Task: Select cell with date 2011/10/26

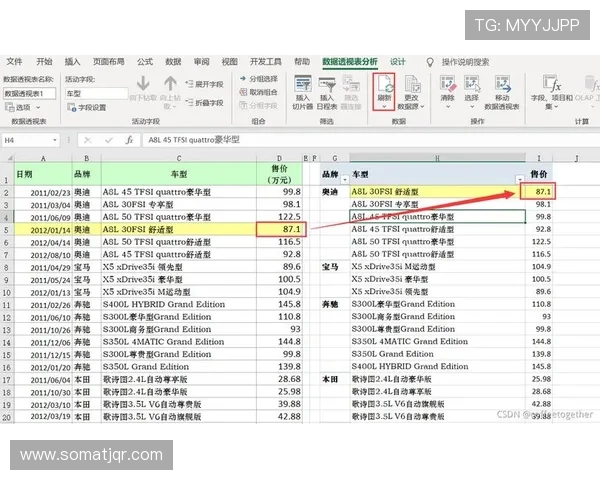Action: click(43, 329)
